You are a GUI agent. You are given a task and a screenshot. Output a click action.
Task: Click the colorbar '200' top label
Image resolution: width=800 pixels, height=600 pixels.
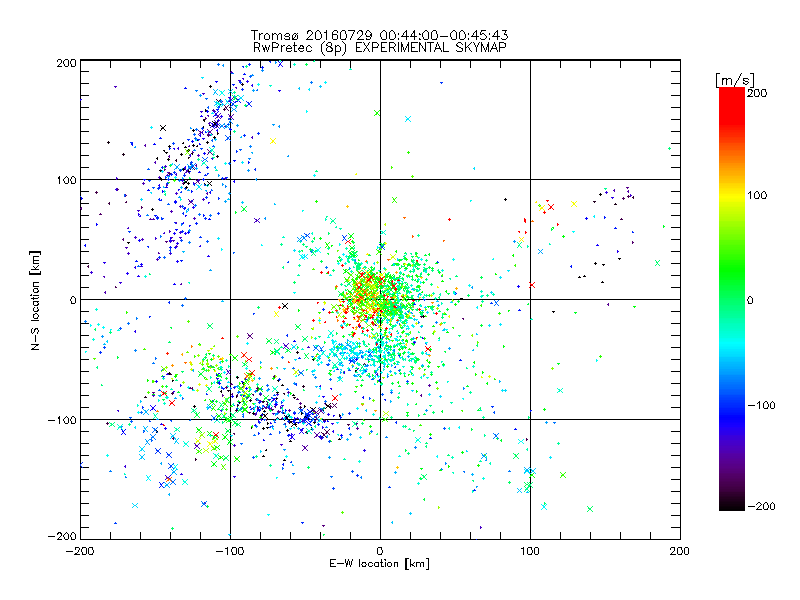pyautogui.click(x=757, y=93)
